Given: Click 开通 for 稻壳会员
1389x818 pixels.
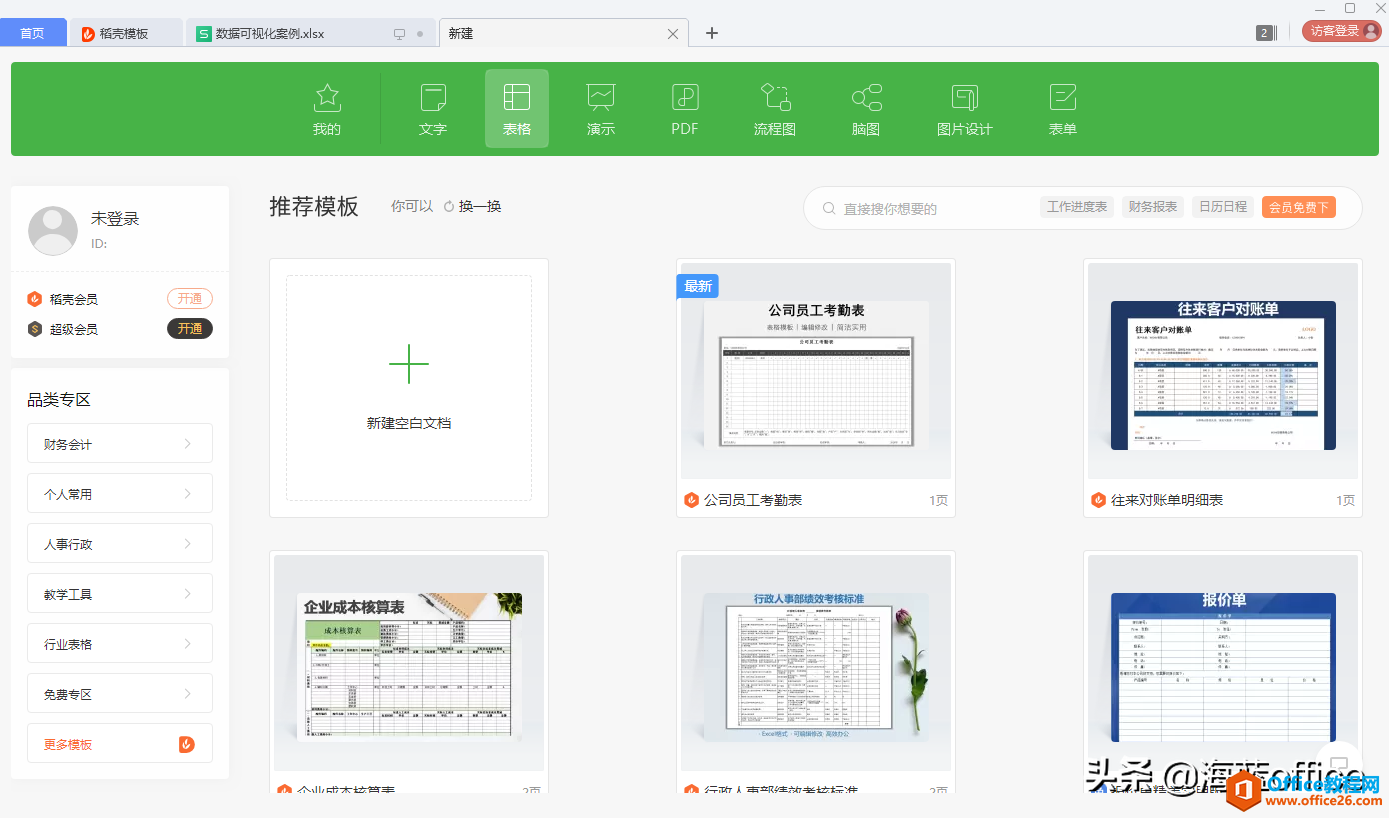Looking at the screenshot, I should (190, 299).
